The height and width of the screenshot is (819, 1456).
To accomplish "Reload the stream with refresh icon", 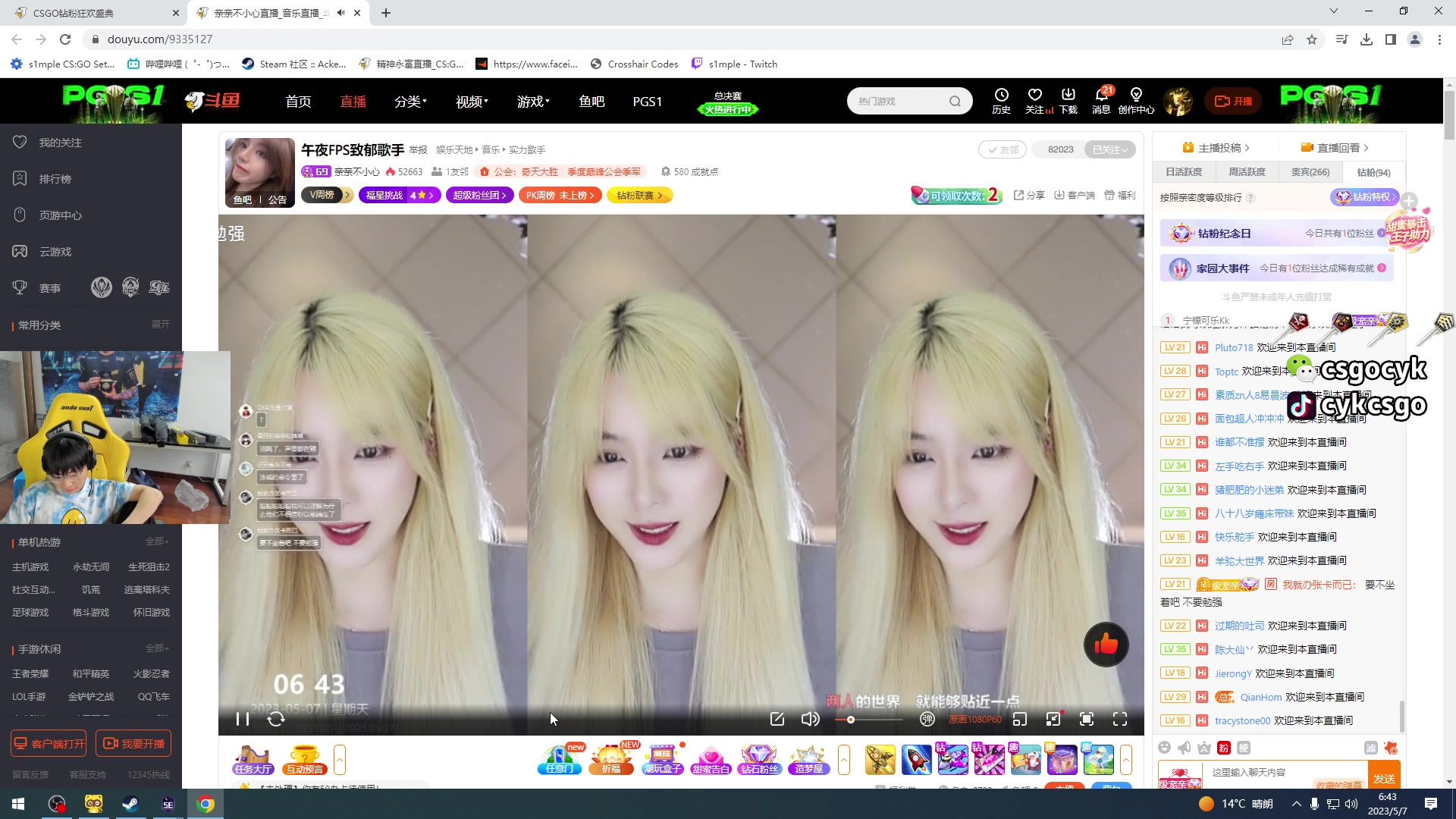I will (276, 719).
